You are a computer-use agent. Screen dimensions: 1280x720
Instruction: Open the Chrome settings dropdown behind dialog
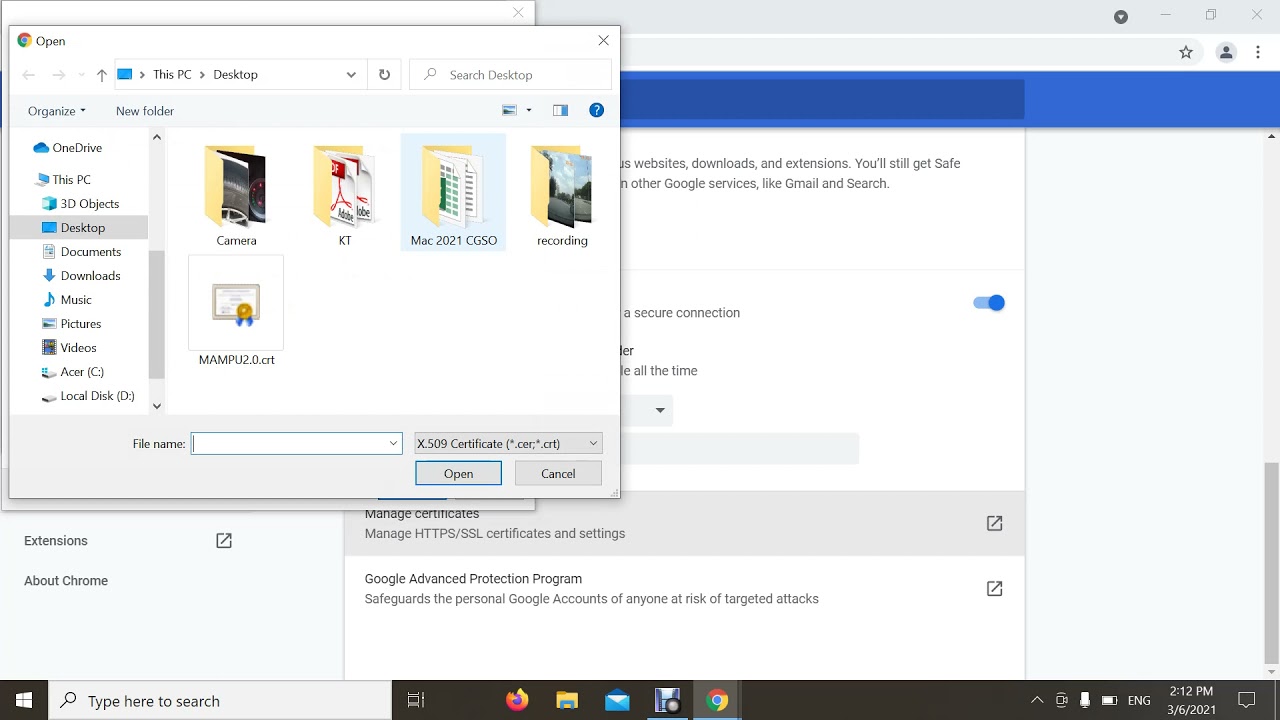coord(660,410)
